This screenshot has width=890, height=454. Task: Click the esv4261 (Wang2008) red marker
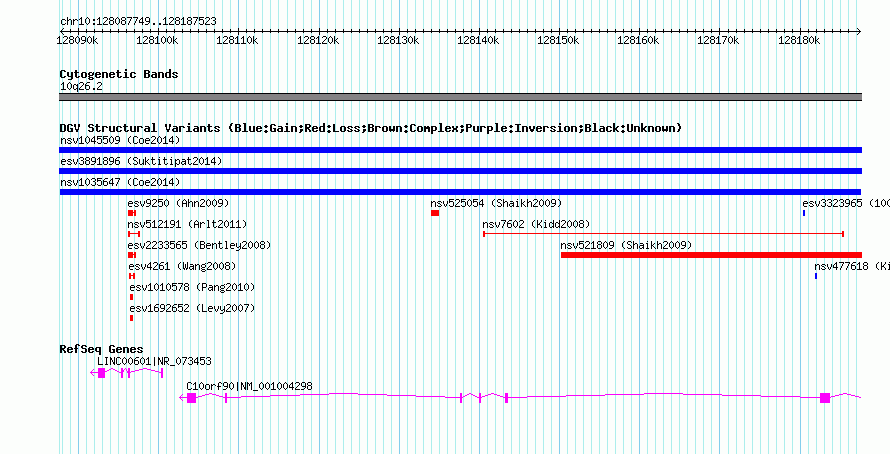[x=132, y=276]
